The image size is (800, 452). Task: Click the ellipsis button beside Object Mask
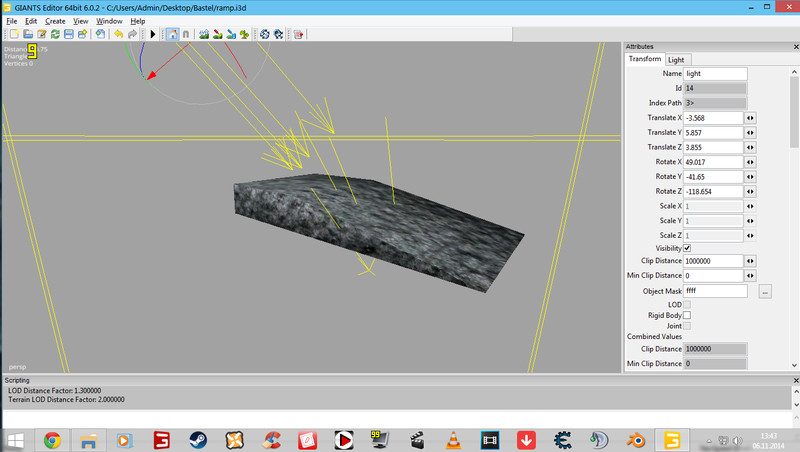[x=765, y=291]
